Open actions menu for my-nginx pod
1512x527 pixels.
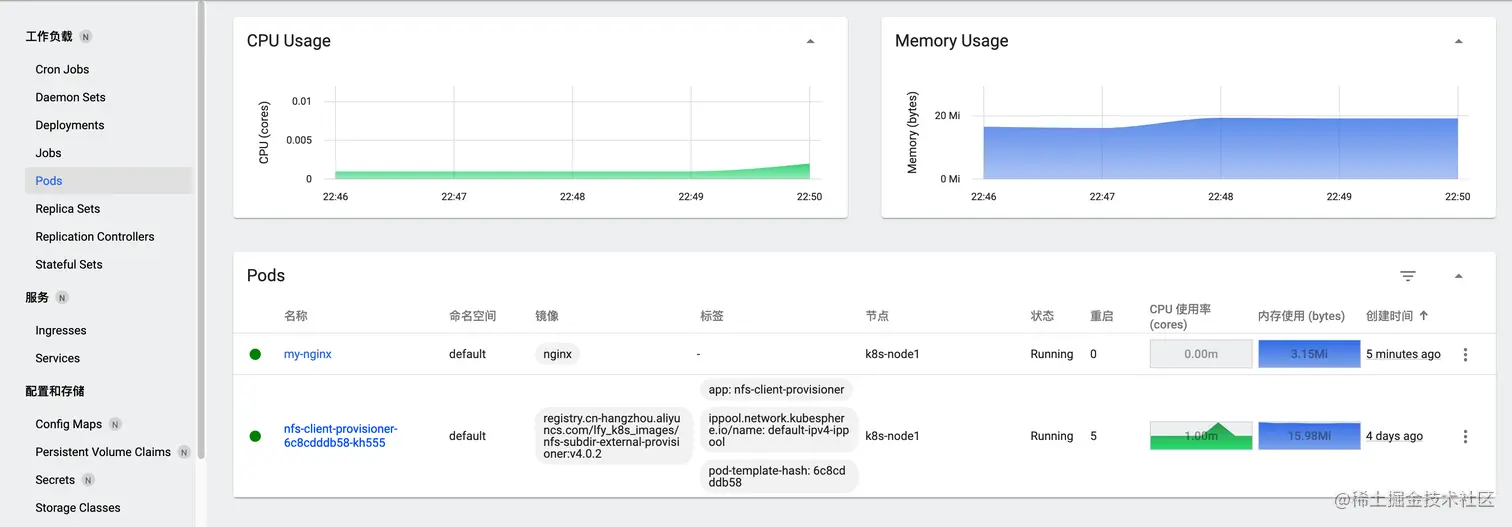coord(1465,355)
